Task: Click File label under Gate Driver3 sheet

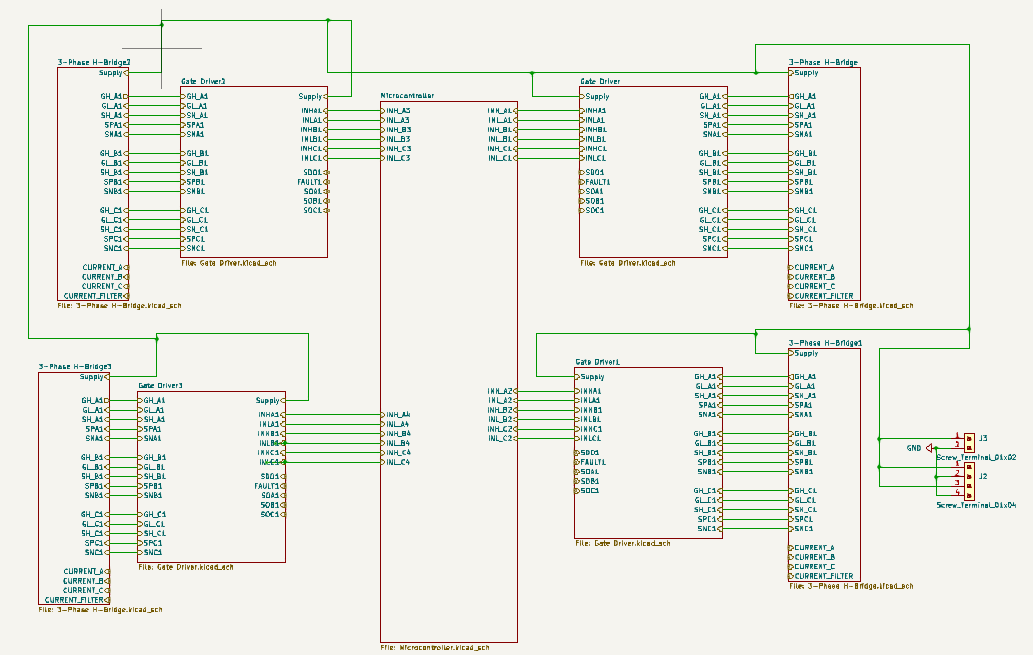Action: click(186, 567)
